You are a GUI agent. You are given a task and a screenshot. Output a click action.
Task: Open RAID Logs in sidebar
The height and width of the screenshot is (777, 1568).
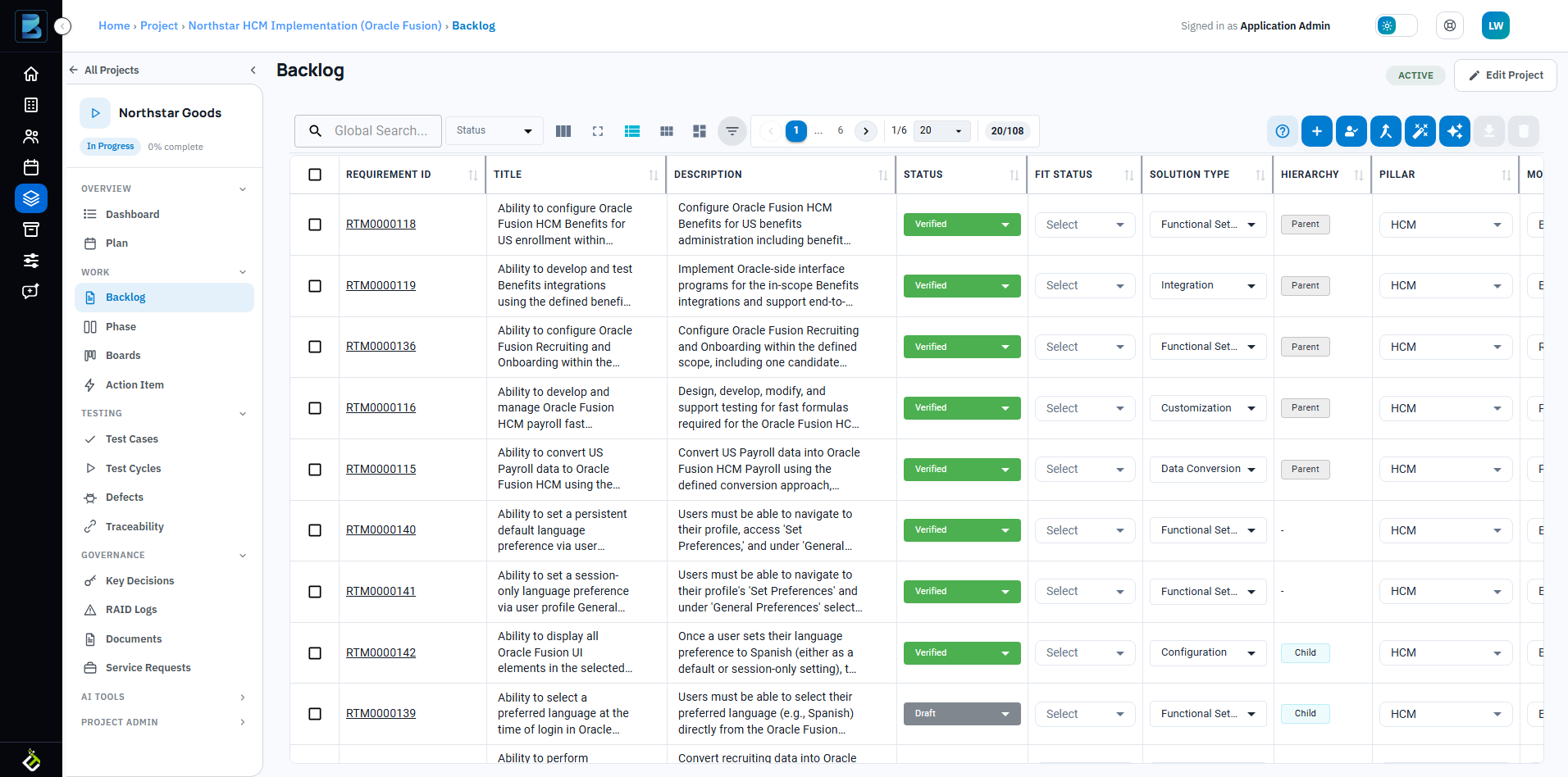pos(164,610)
